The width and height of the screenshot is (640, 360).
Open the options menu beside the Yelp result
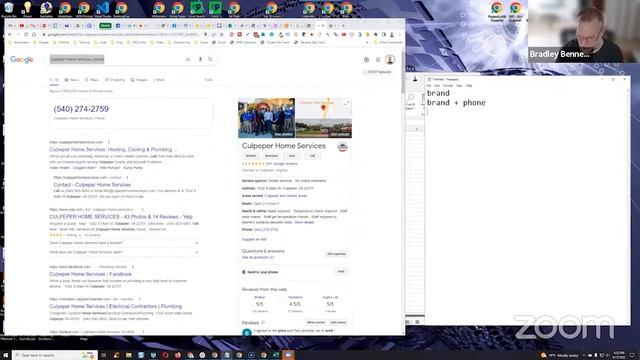tap(142, 209)
